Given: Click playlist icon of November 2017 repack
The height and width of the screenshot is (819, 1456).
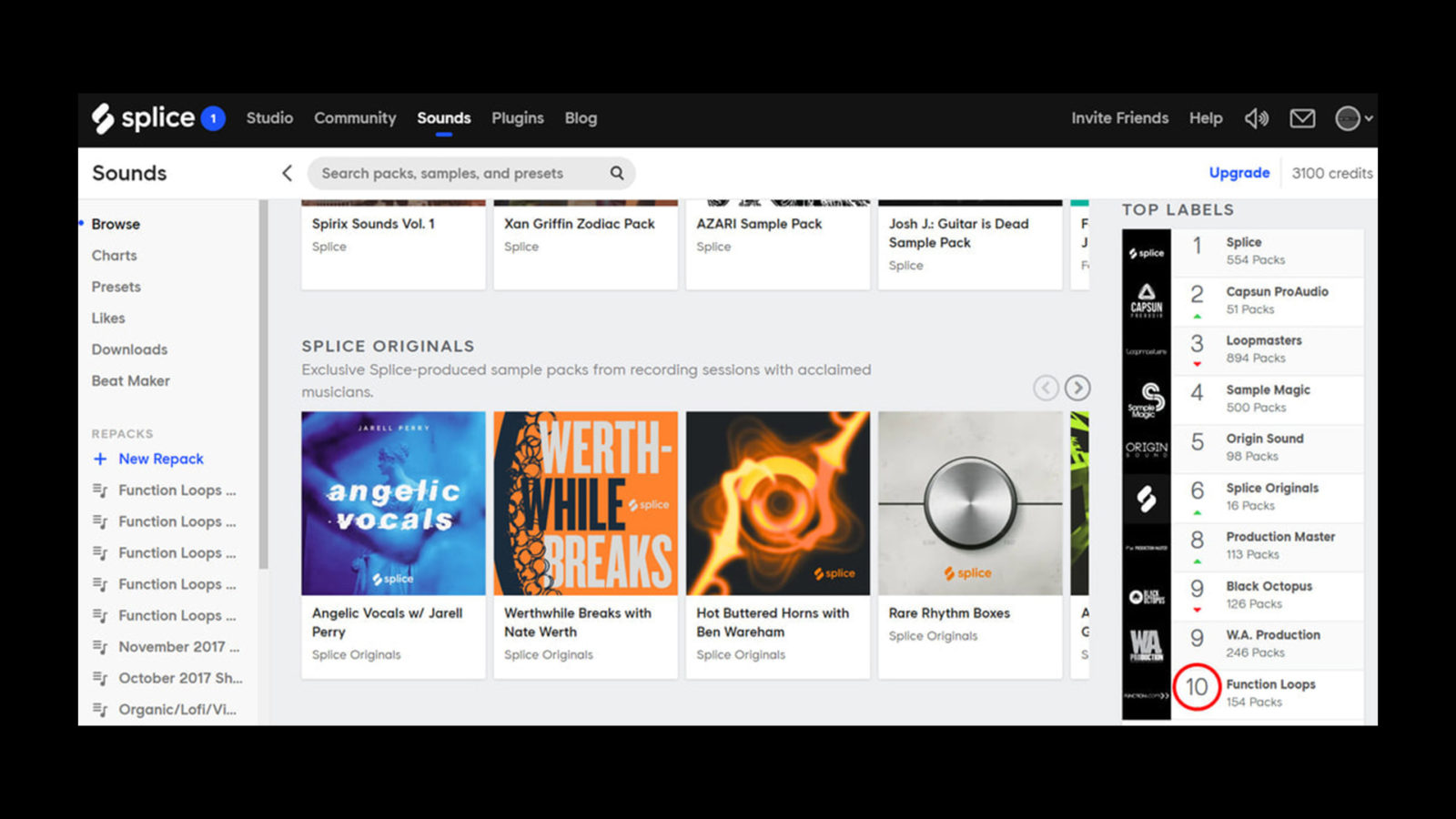Looking at the screenshot, I should click(x=100, y=647).
